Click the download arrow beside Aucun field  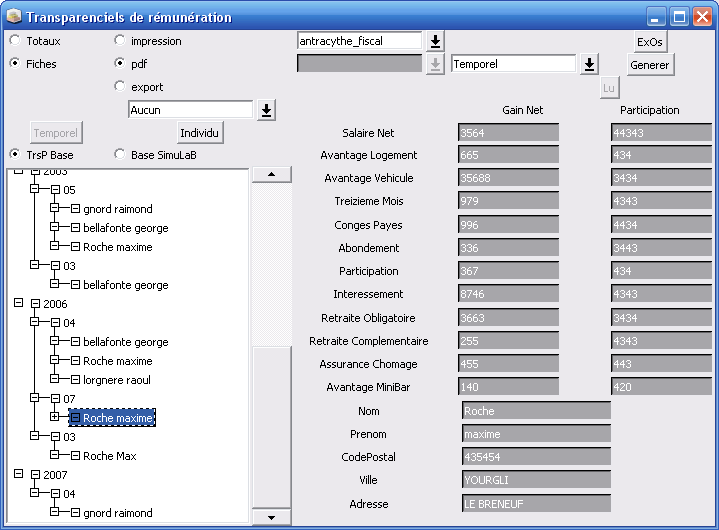[266, 110]
